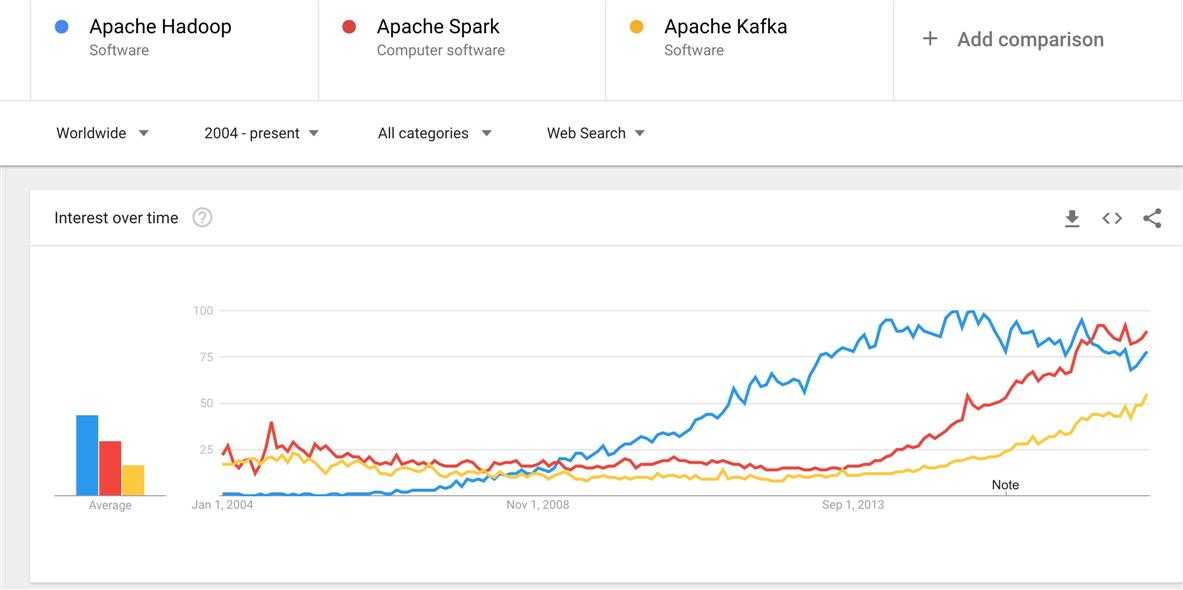The width and height of the screenshot is (1183, 590).
Task: Select the red Apache Spark dot
Action: pyautogui.click(x=349, y=27)
